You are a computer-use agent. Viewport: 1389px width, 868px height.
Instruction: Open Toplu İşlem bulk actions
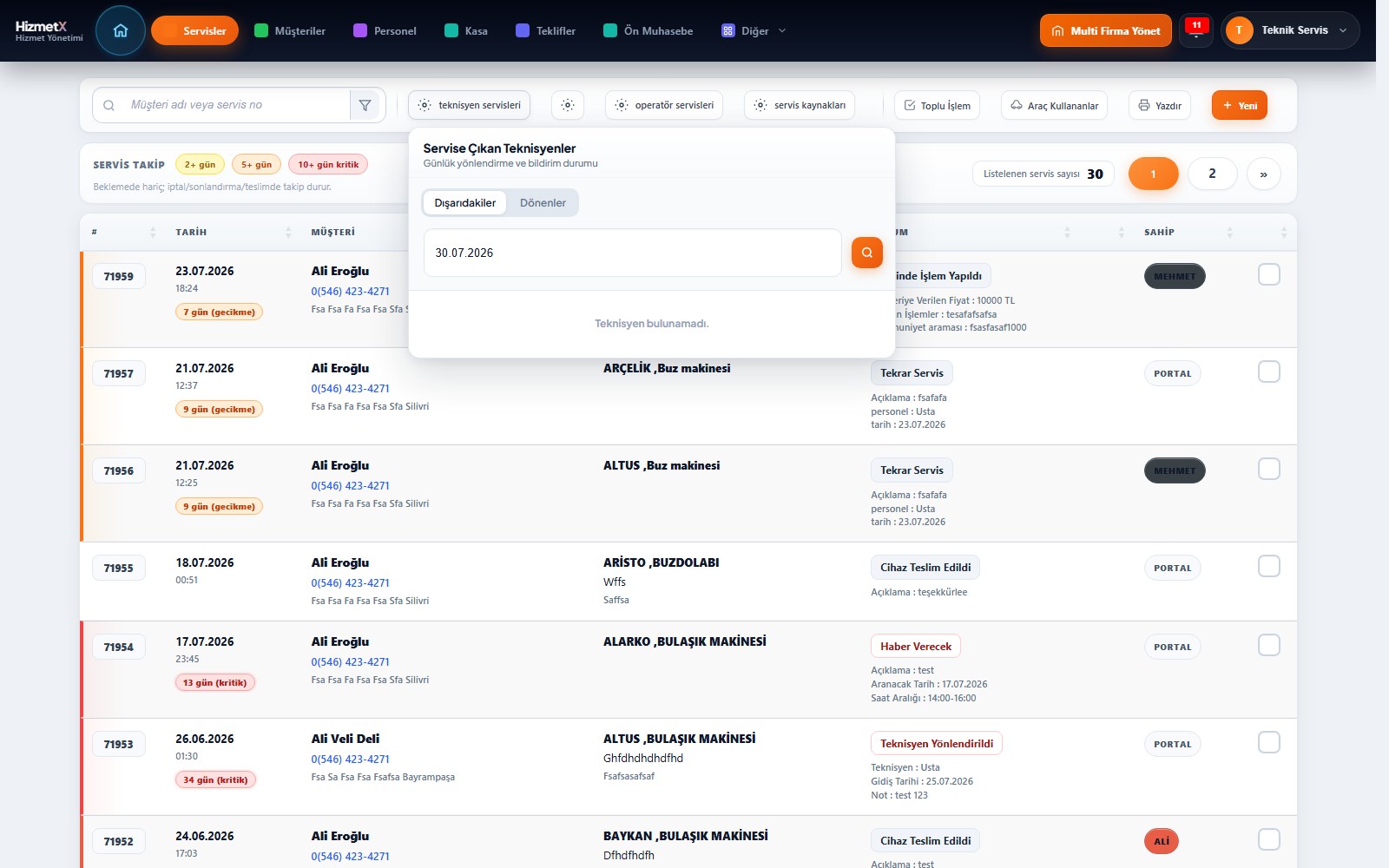[x=938, y=105]
